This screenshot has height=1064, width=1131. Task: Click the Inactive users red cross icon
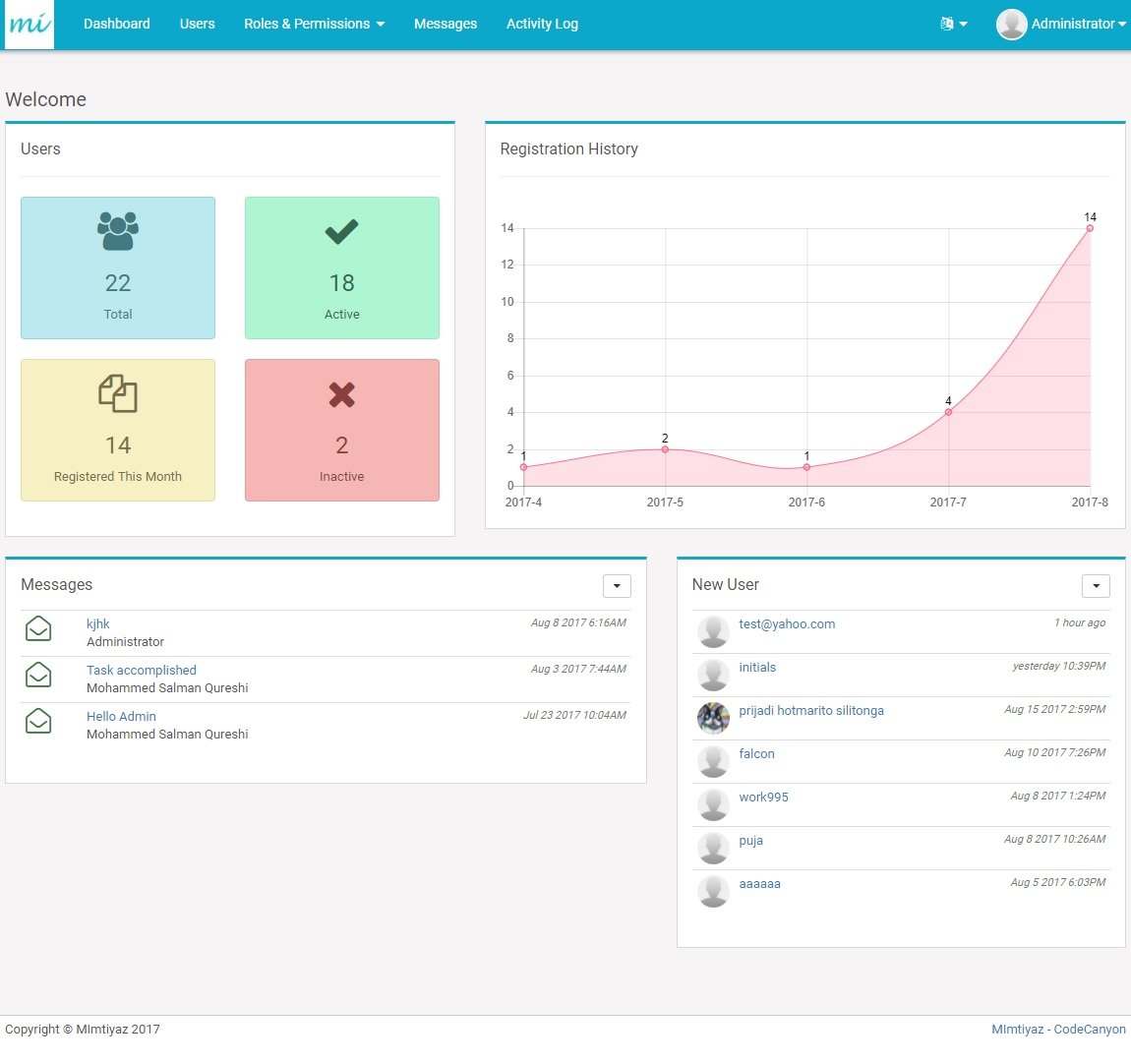[x=341, y=394]
